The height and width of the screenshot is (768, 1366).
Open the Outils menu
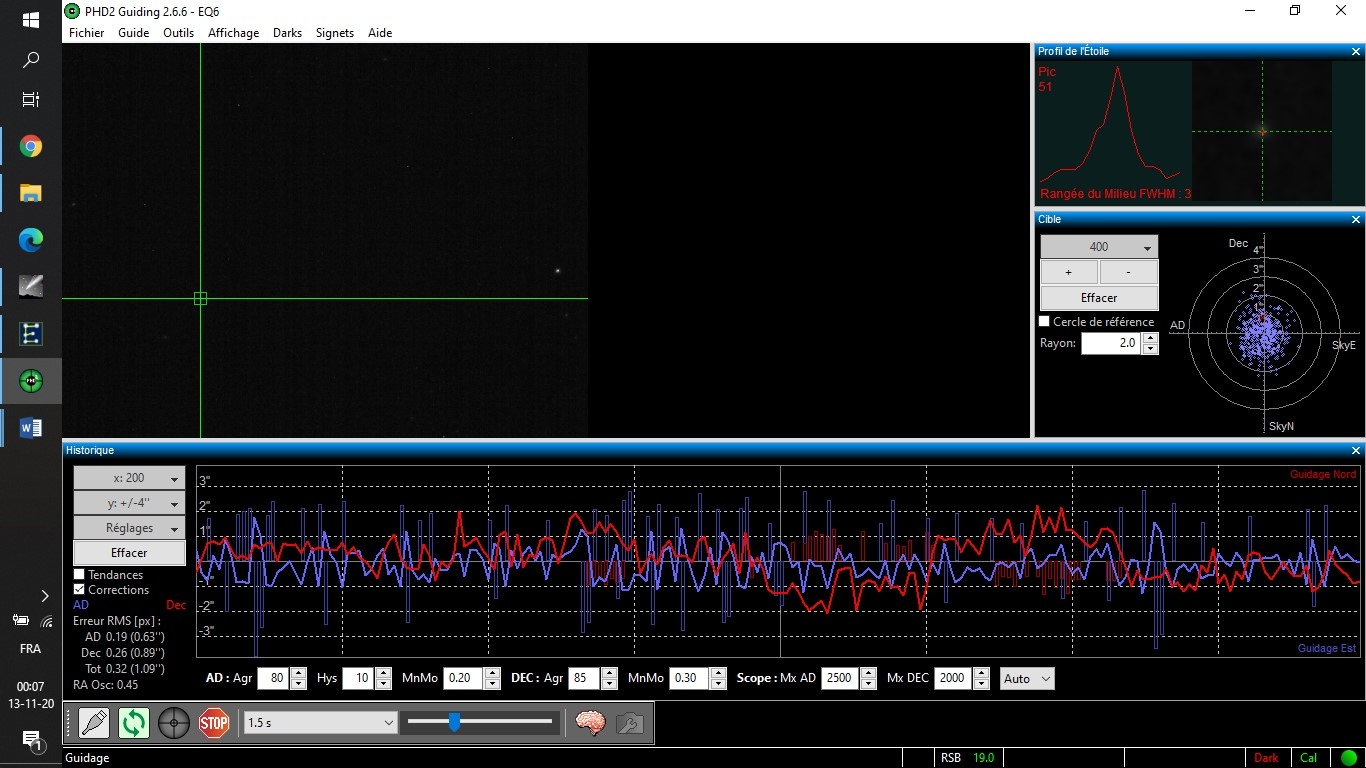coord(179,33)
